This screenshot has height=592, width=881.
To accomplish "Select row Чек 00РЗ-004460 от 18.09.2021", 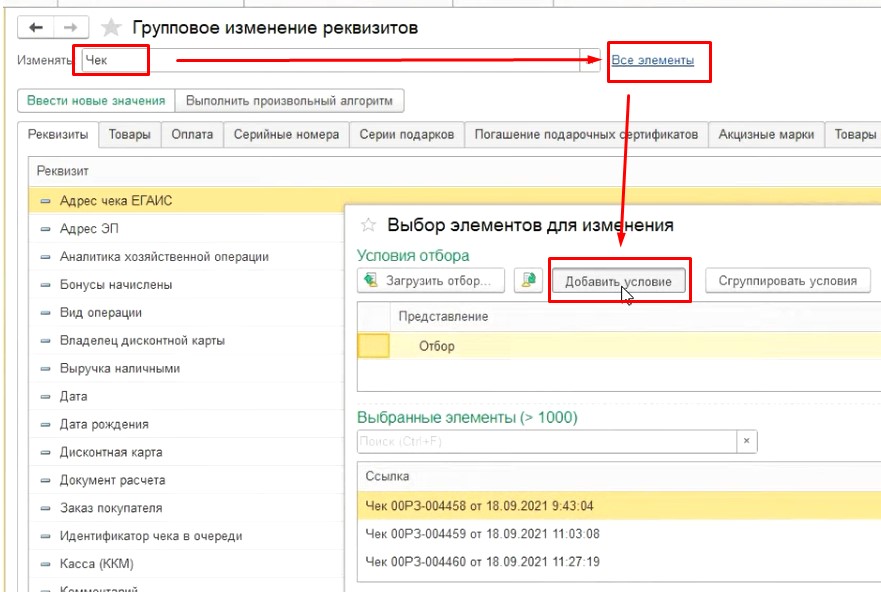I will click(619, 561).
